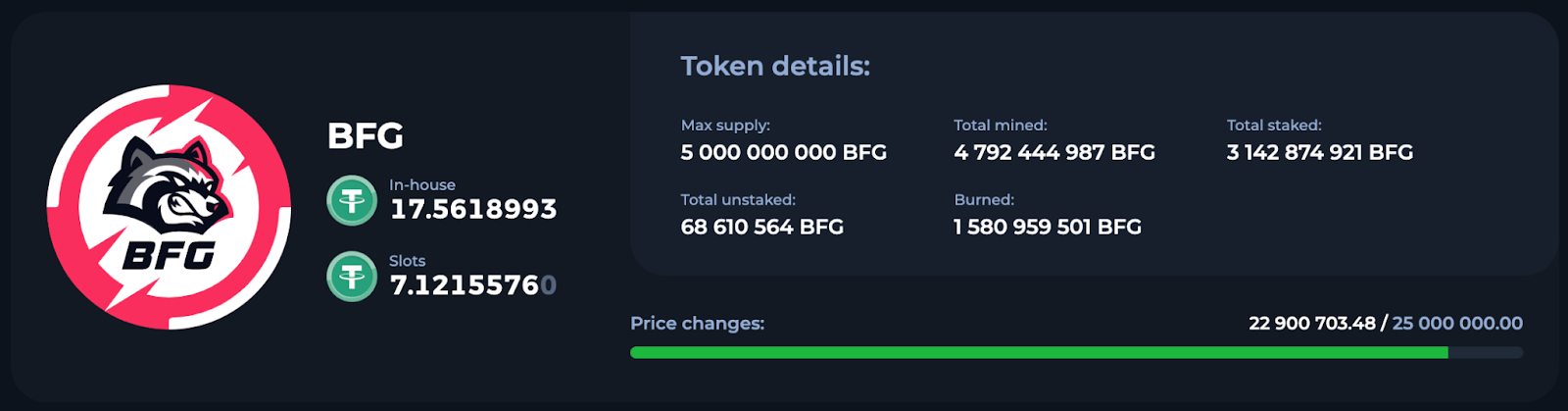Screen dimensions: 1568x411
Task: Click the In-house price 17.5618993
Action: coord(473,209)
